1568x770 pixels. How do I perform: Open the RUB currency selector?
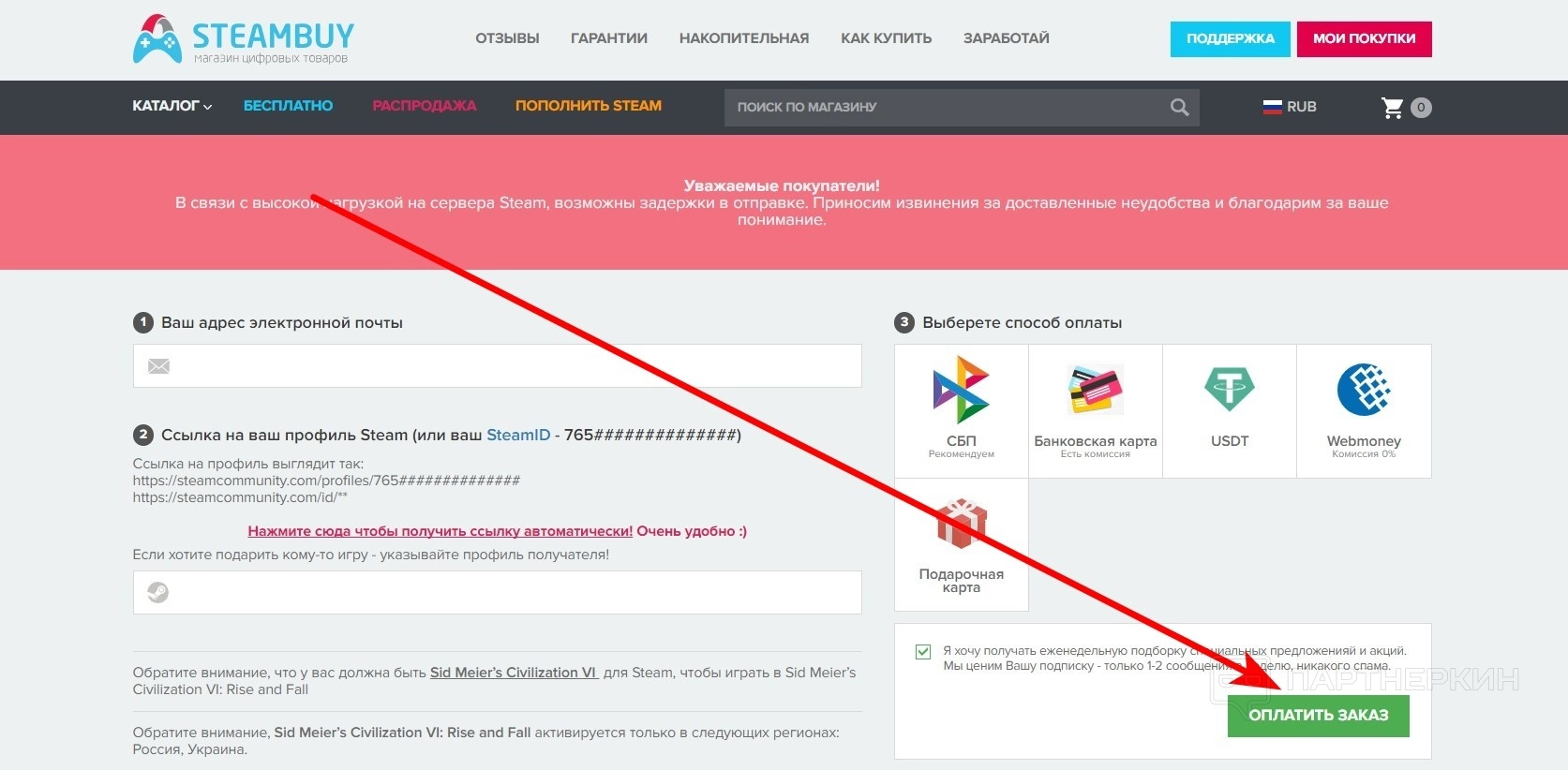coord(1290,107)
